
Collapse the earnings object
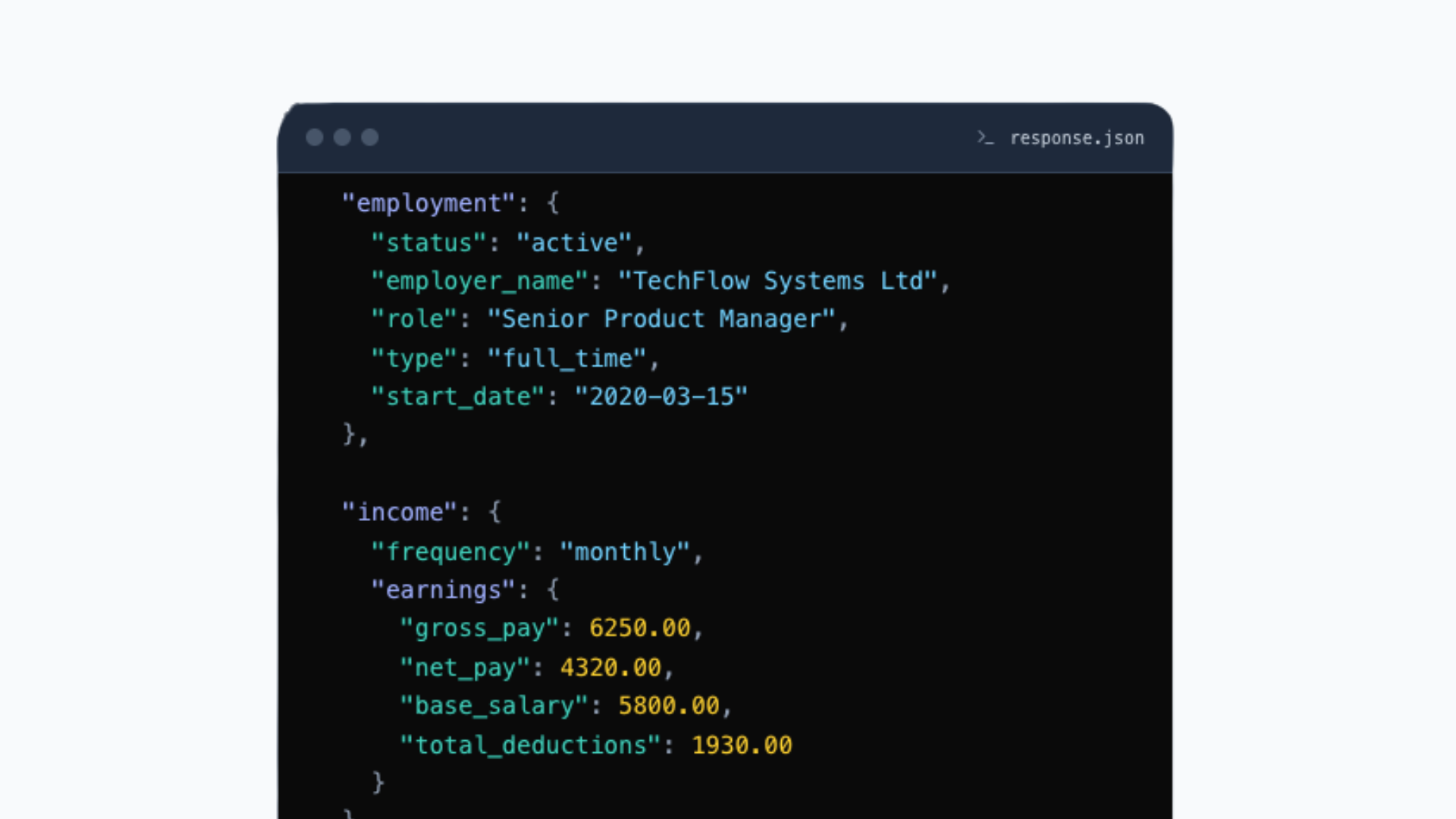click(554, 589)
